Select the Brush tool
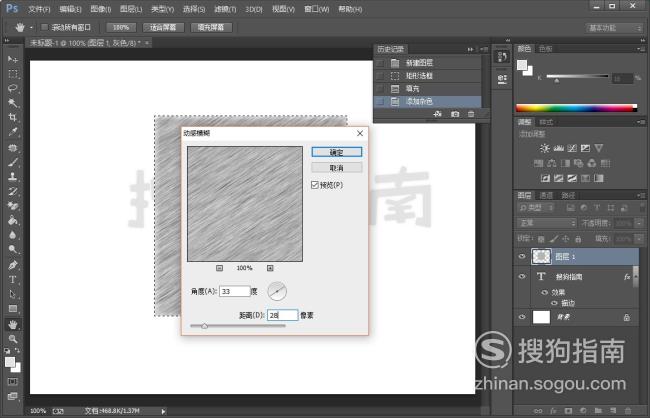 click(12, 162)
